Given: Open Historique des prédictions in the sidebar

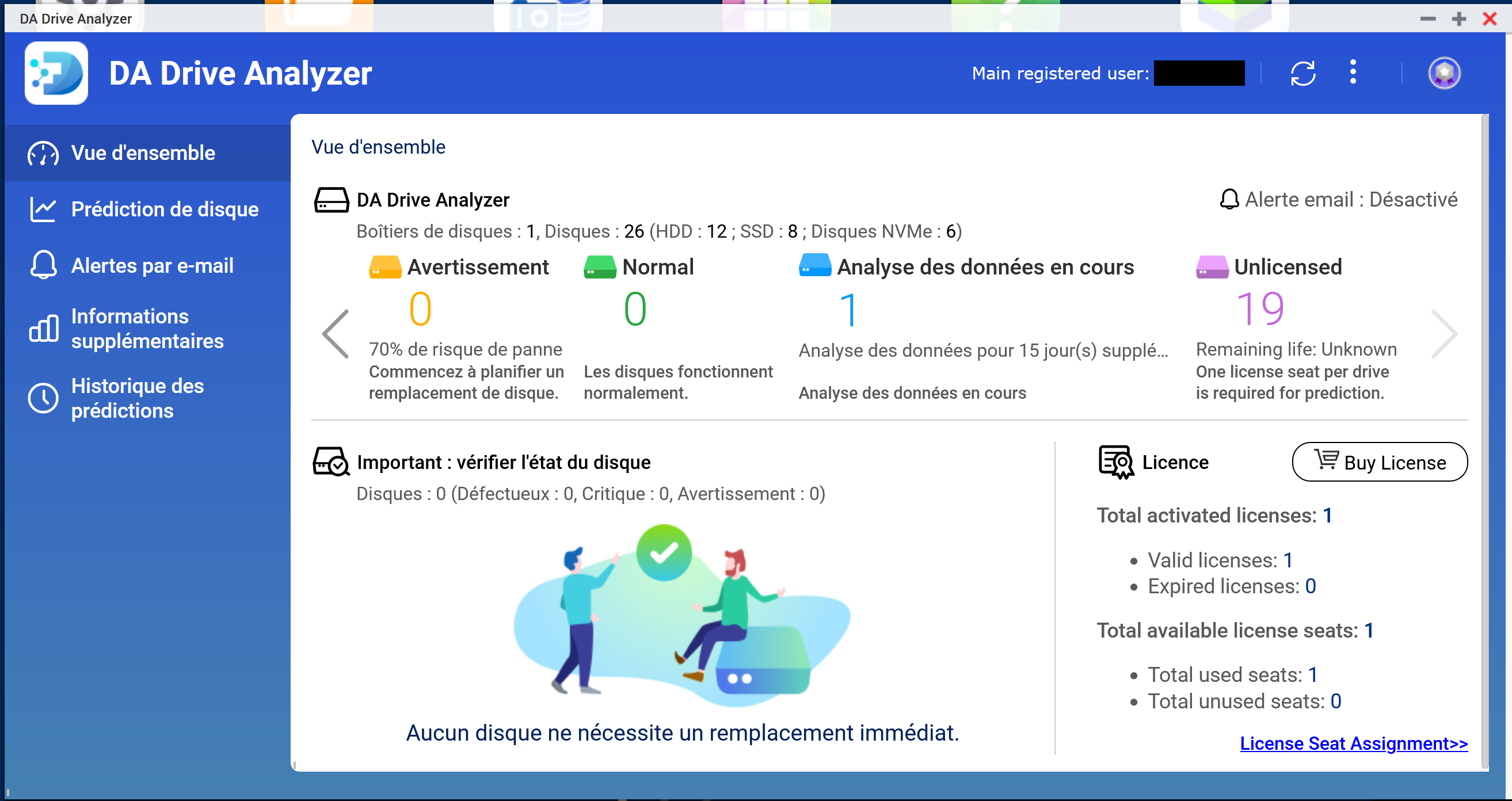Looking at the screenshot, I should (147, 398).
